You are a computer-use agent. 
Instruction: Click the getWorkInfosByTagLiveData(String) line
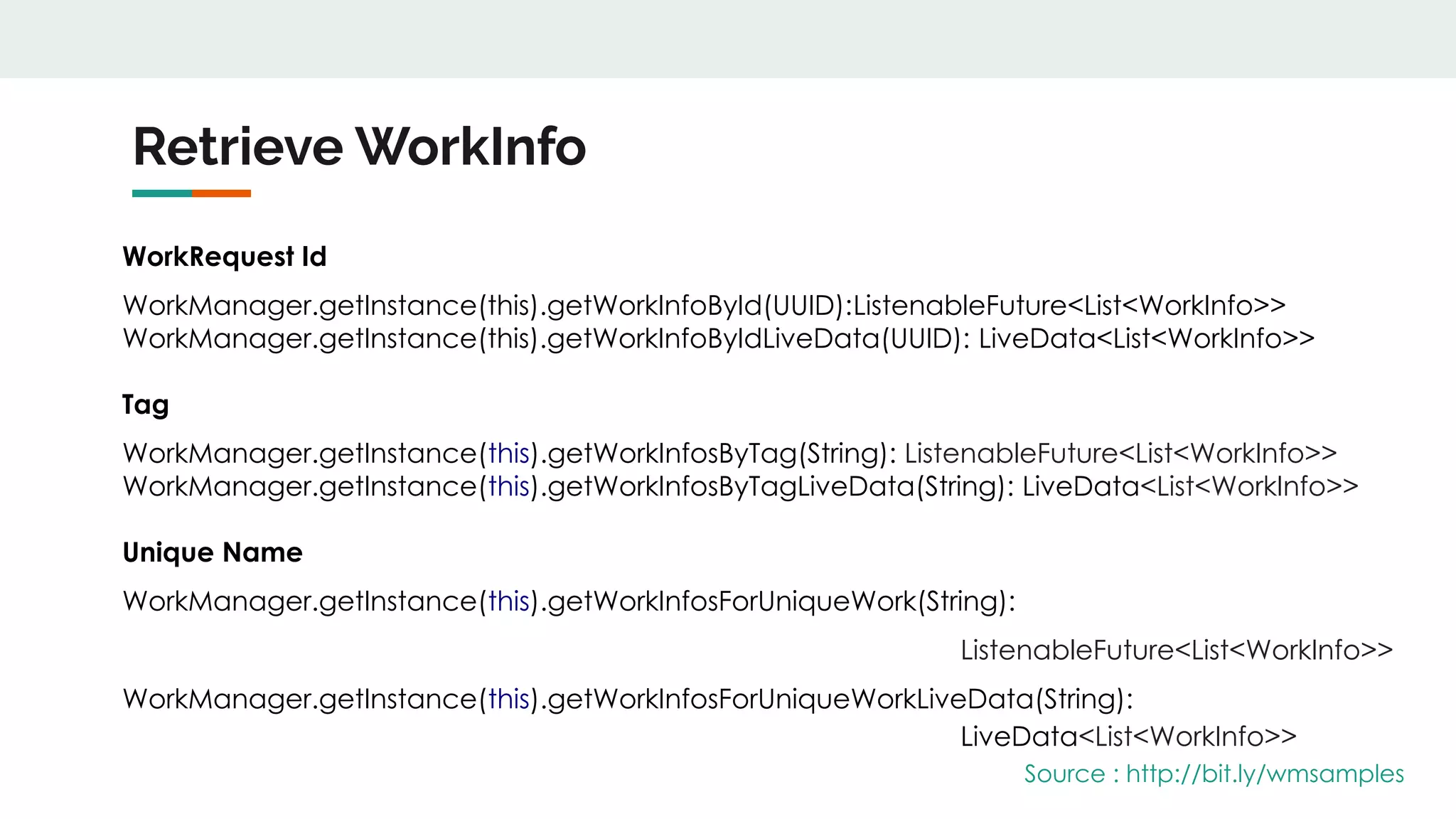(741, 487)
